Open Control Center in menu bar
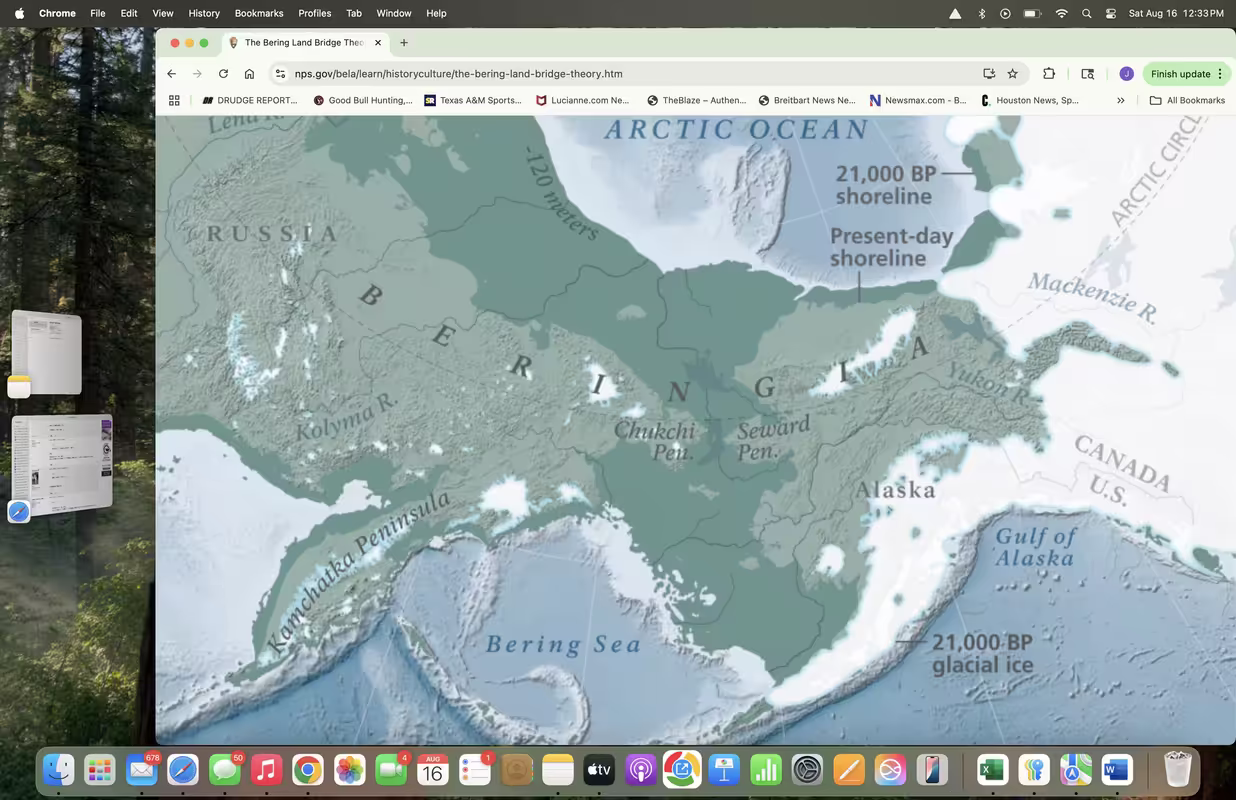 (1111, 13)
